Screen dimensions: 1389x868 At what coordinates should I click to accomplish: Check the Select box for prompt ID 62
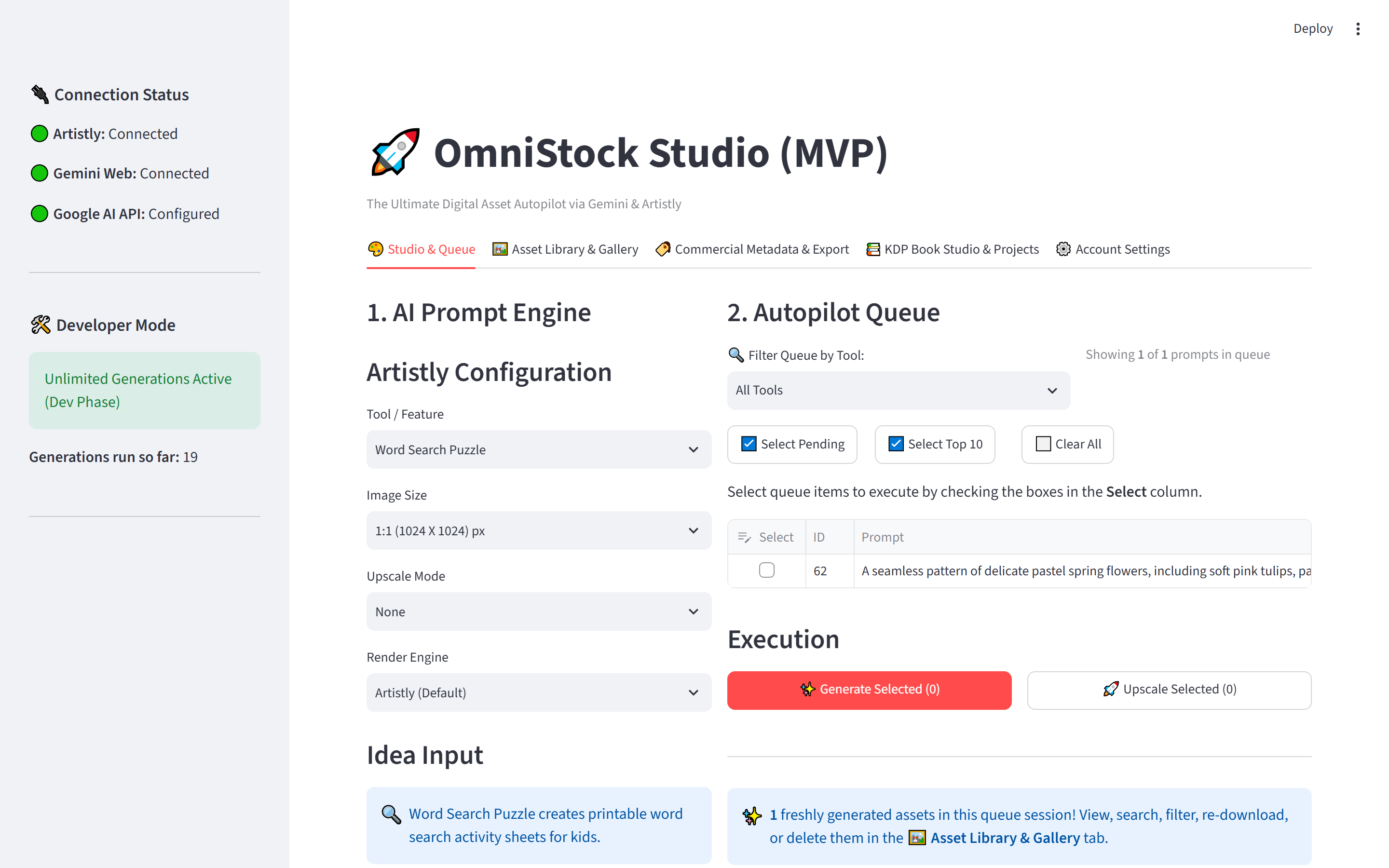[x=766, y=570]
